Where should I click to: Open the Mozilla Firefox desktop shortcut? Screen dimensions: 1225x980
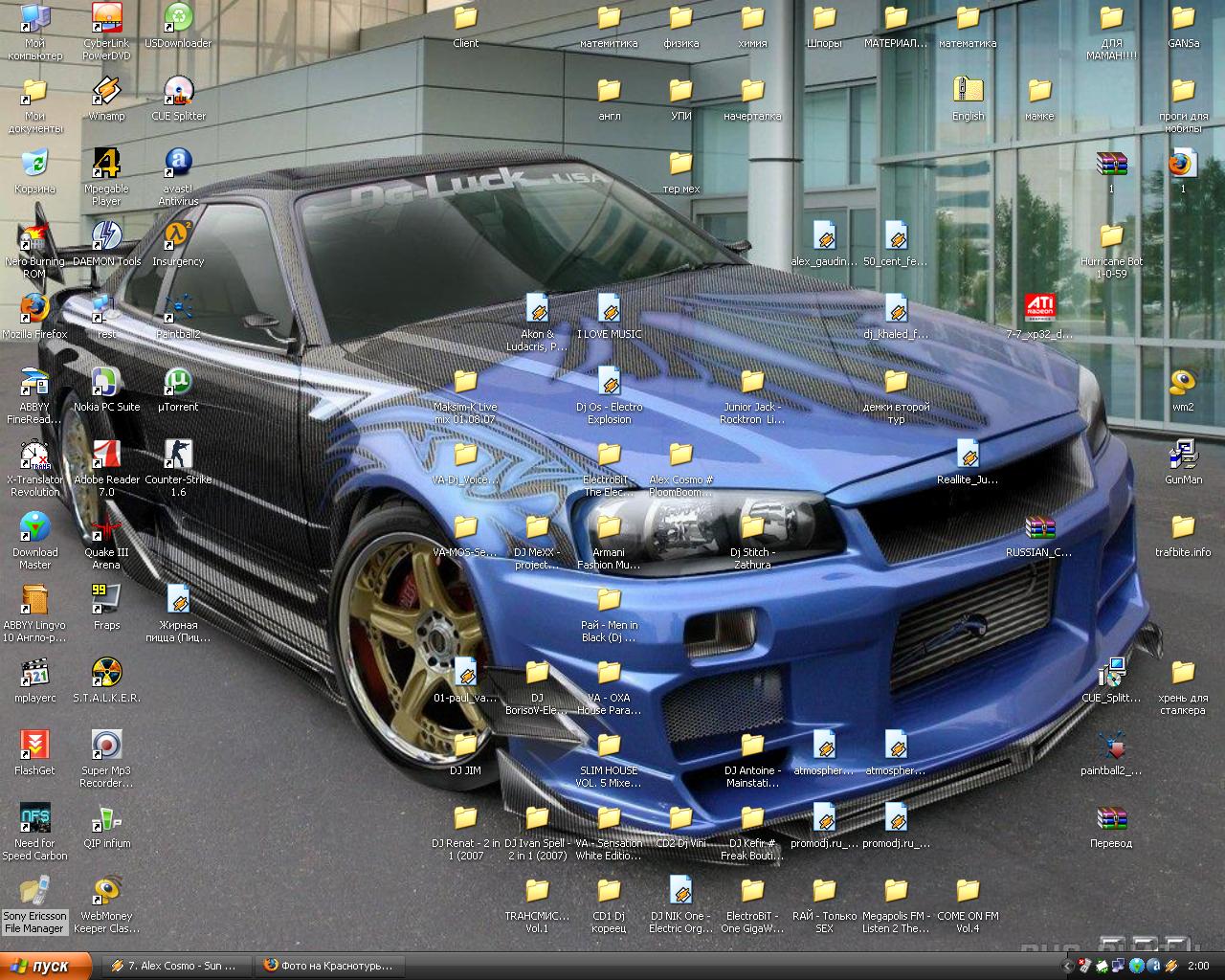(34, 317)
